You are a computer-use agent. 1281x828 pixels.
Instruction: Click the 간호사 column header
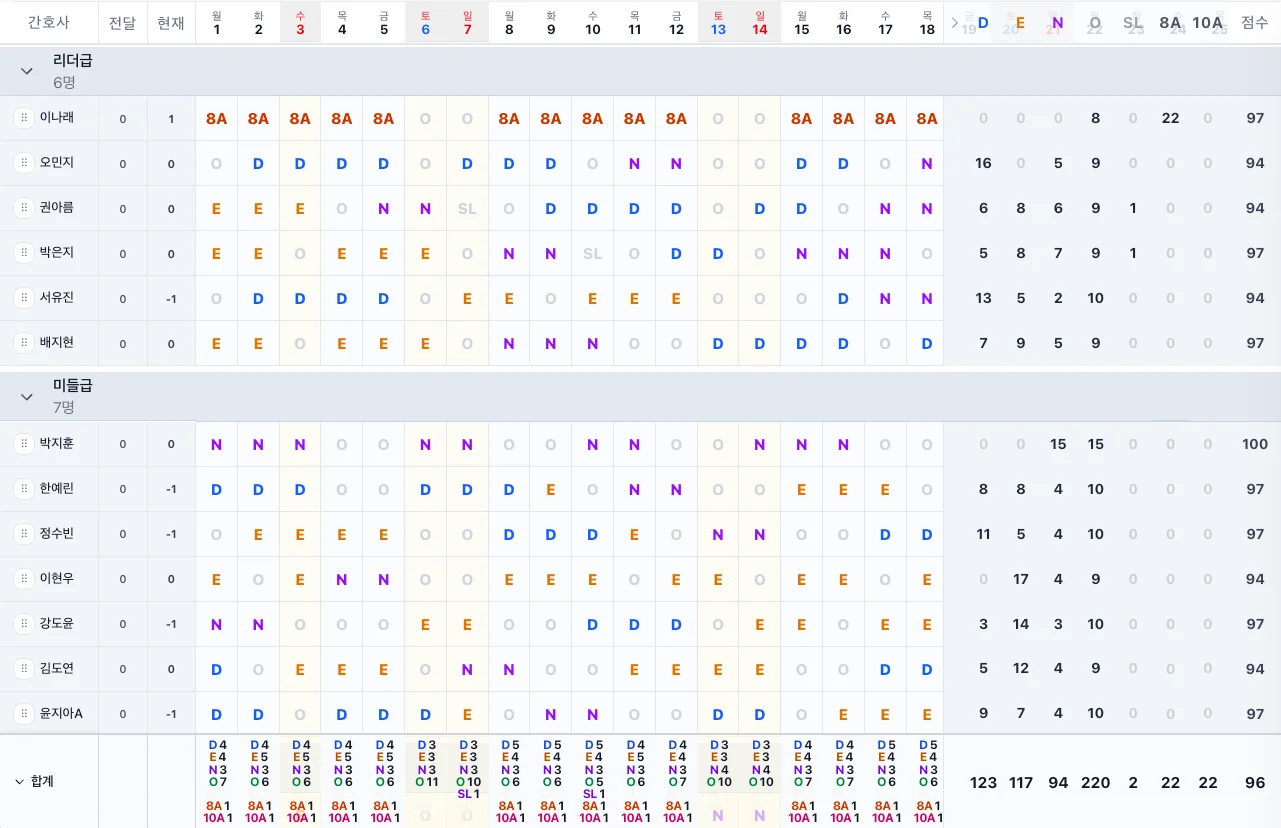pos(48,22)
